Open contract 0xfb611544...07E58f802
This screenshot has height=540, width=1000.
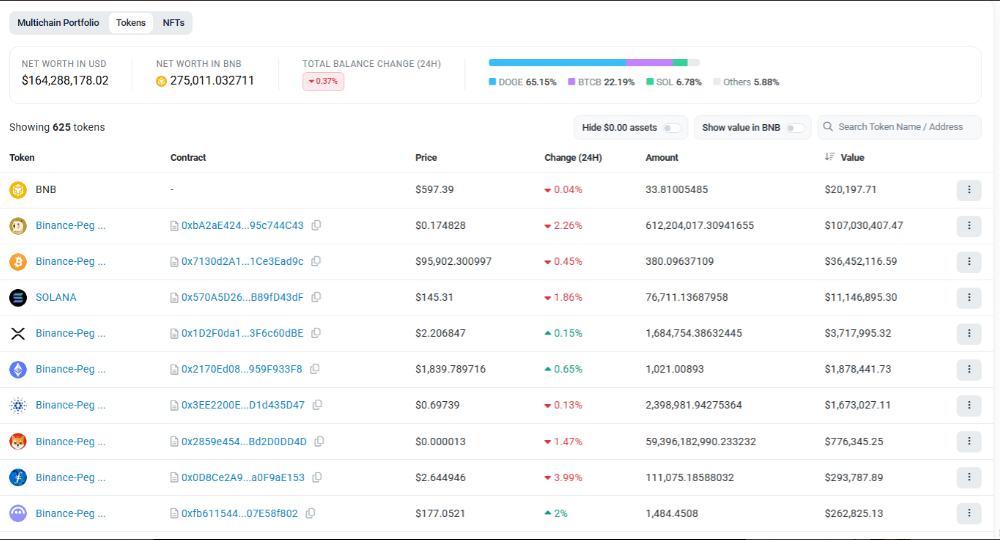(x=239, y=513)
